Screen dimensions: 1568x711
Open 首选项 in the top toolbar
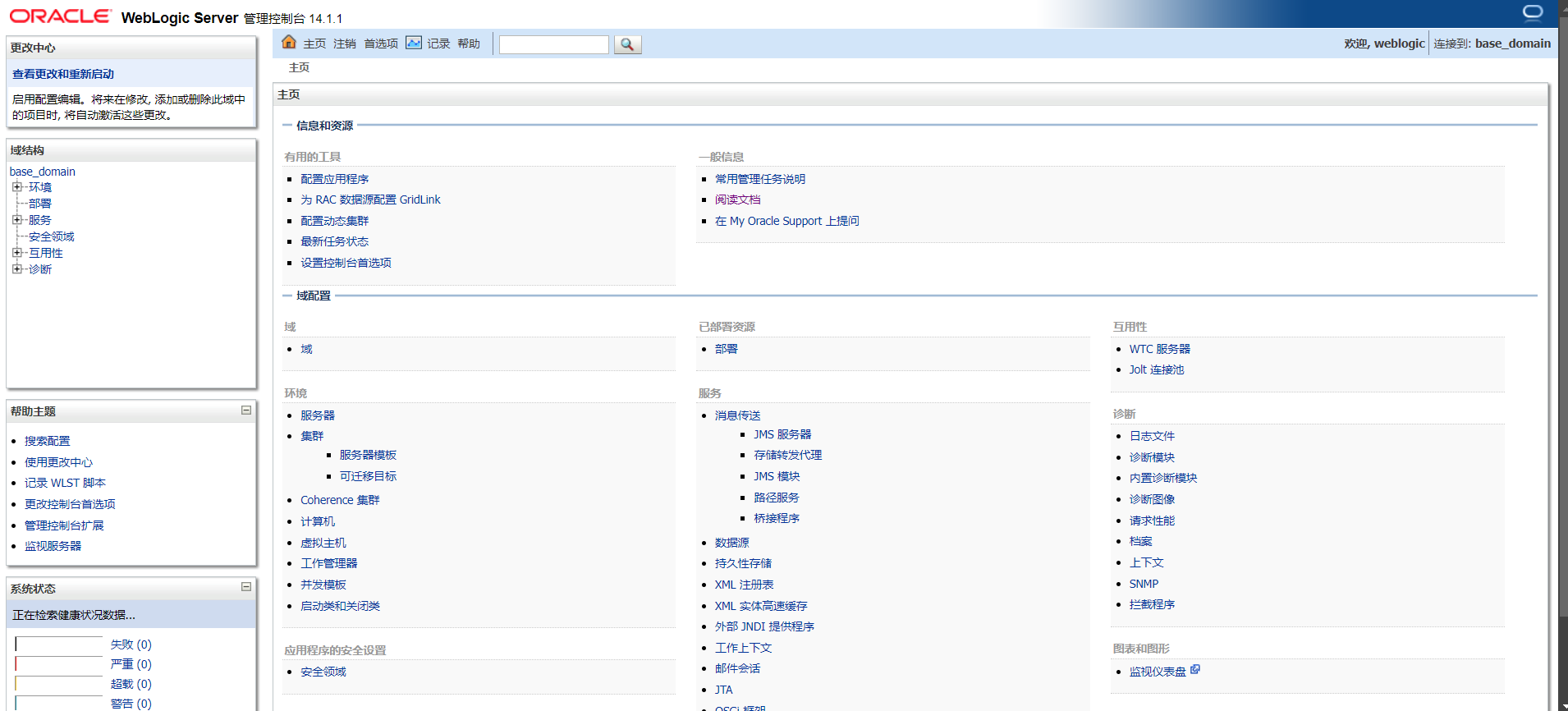point(381,44)
